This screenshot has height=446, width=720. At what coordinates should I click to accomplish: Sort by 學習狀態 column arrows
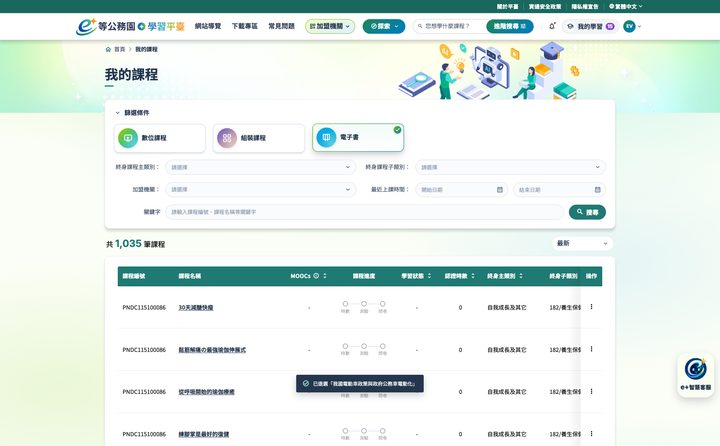pos(429,276)
